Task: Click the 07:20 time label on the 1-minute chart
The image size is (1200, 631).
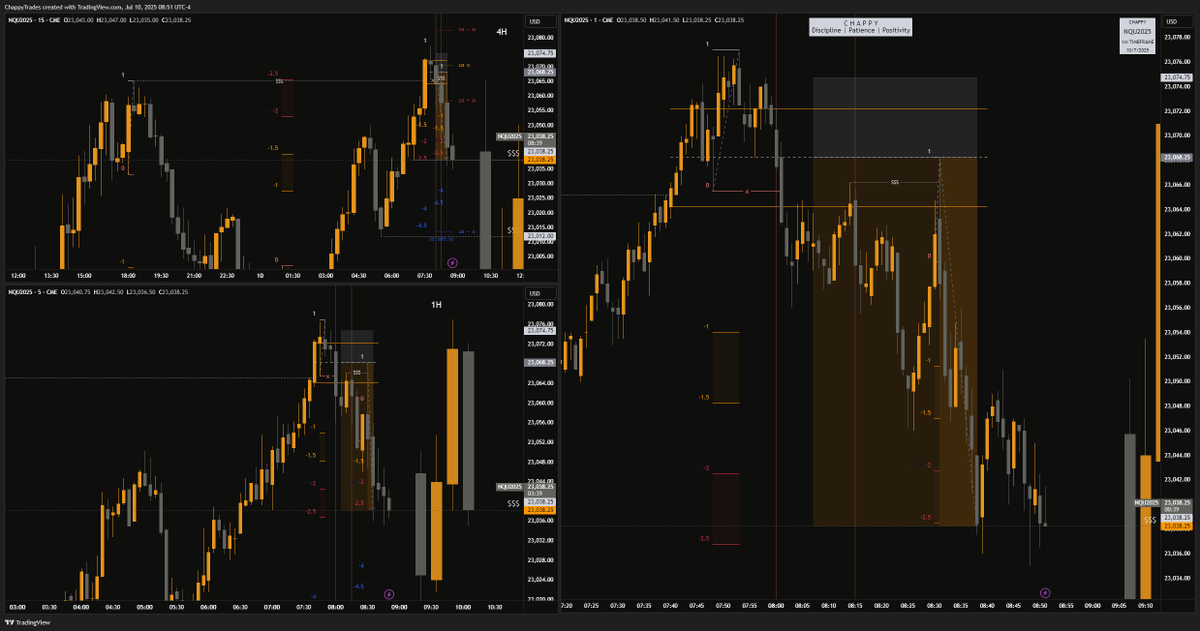Action: point(567,605)
